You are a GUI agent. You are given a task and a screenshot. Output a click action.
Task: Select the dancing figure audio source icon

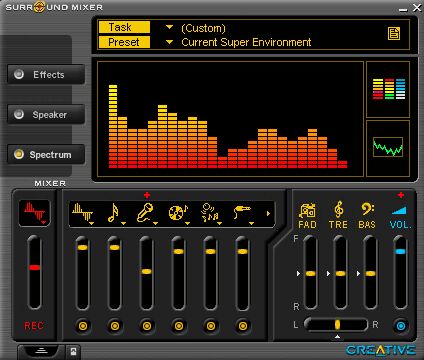click(x=210, y=212)
